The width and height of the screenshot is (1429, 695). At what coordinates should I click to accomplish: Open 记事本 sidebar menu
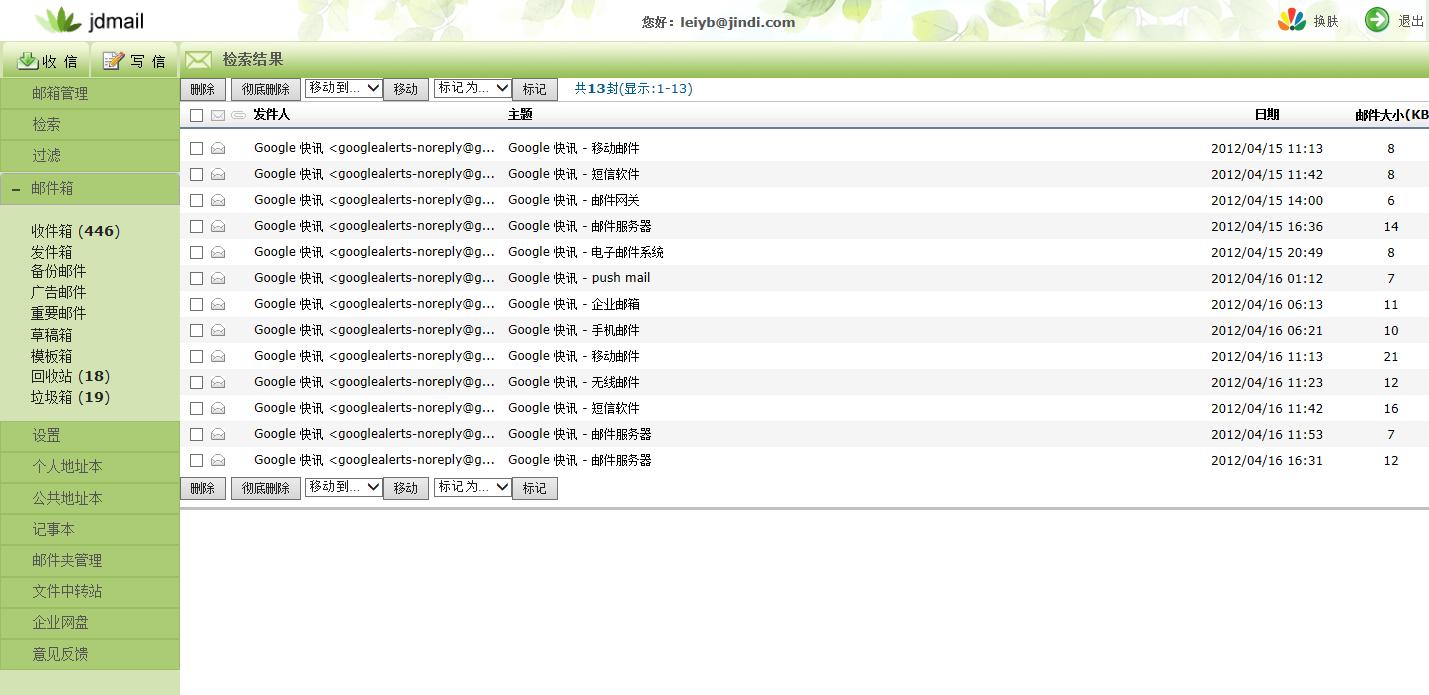coord(90,529)
